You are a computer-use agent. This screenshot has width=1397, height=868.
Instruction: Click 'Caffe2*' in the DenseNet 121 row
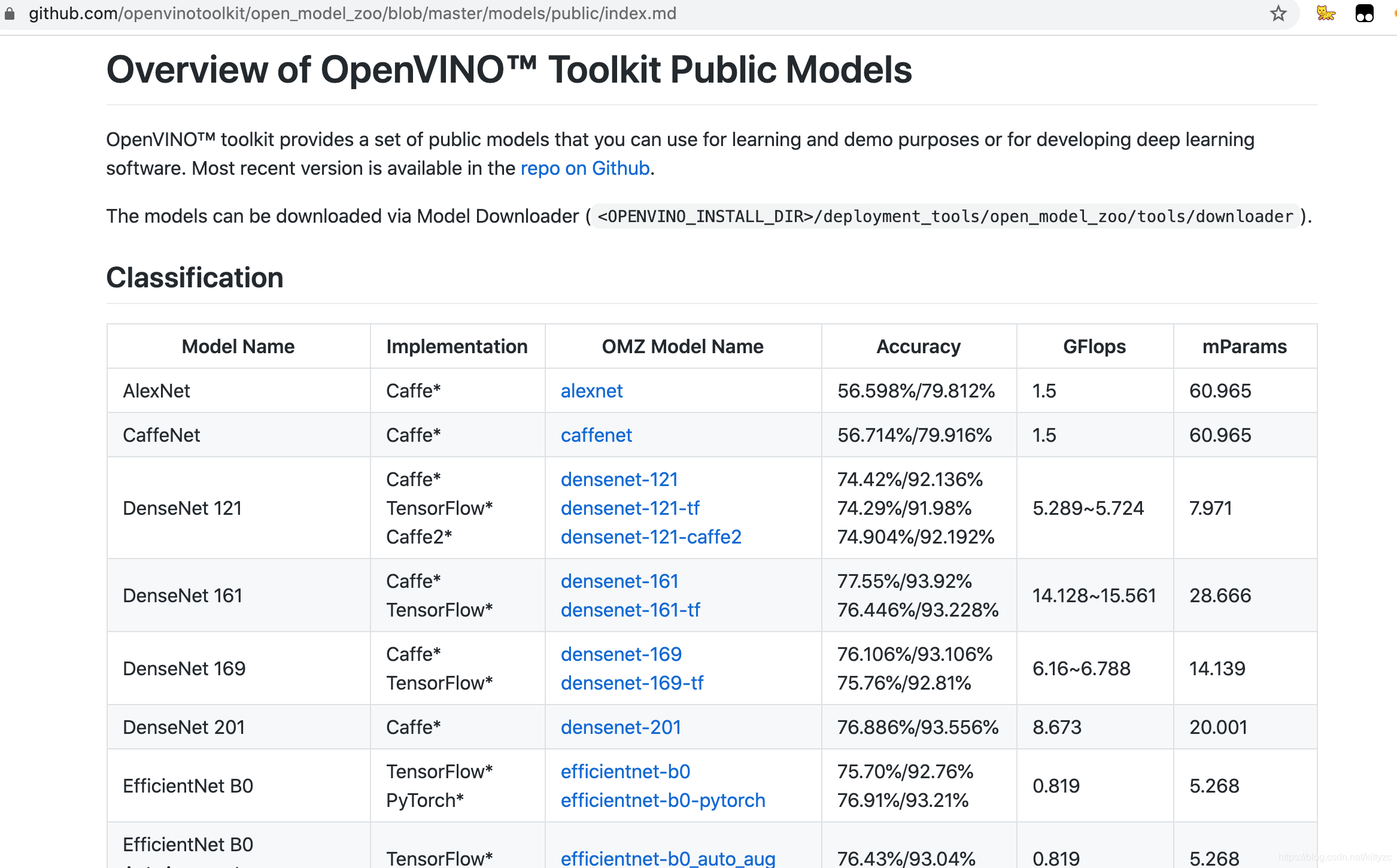pyautogui.click(x=418, y=537)
